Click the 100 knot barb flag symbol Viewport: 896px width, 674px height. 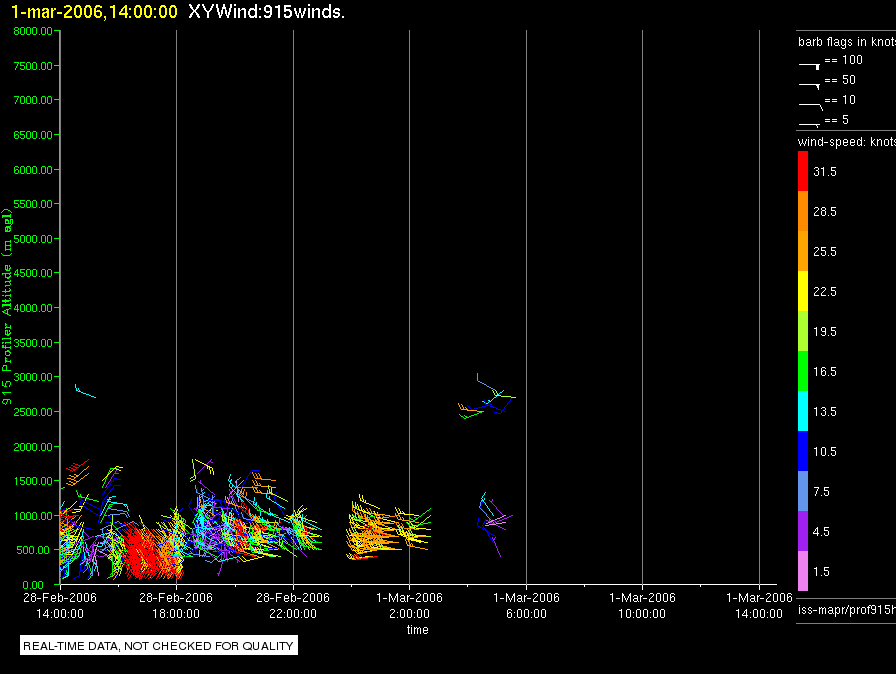(810, 66)
